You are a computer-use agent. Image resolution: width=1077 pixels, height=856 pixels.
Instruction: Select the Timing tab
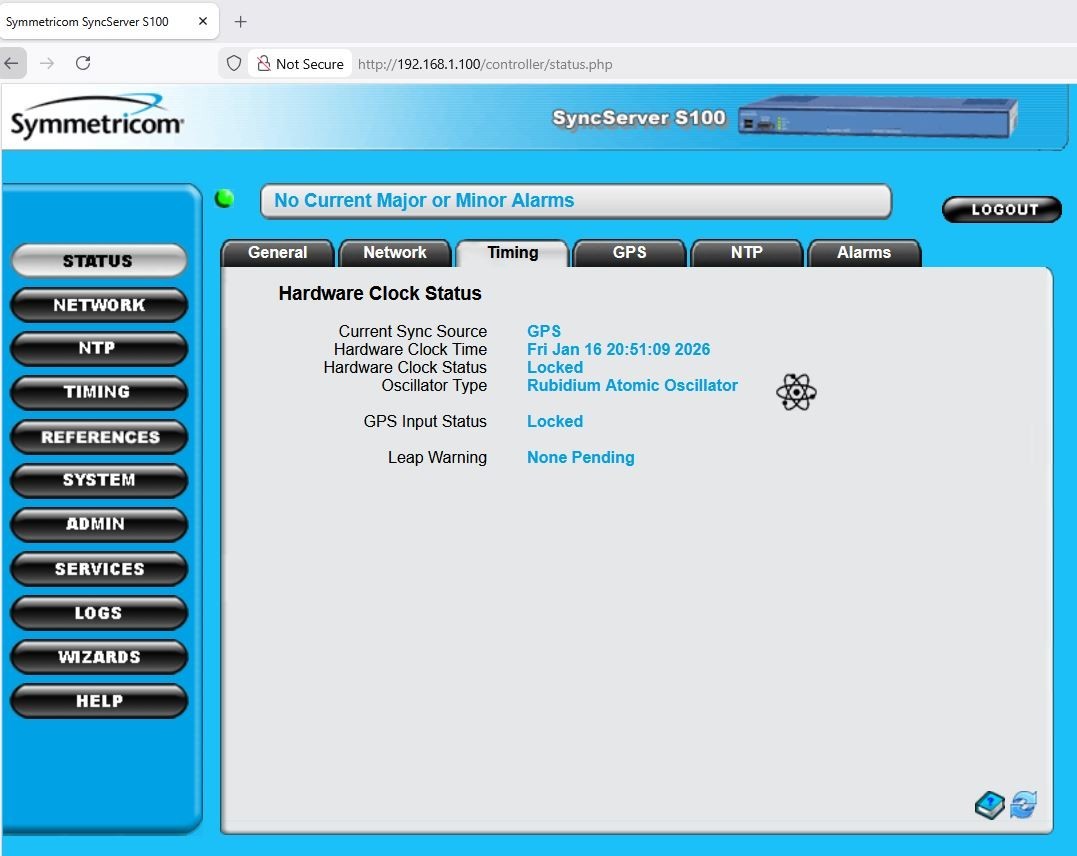[x=512, y=253]
